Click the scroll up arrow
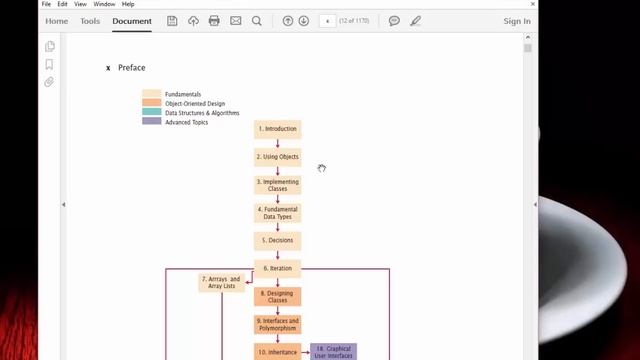The image size is (640, 360). [528, 37]
